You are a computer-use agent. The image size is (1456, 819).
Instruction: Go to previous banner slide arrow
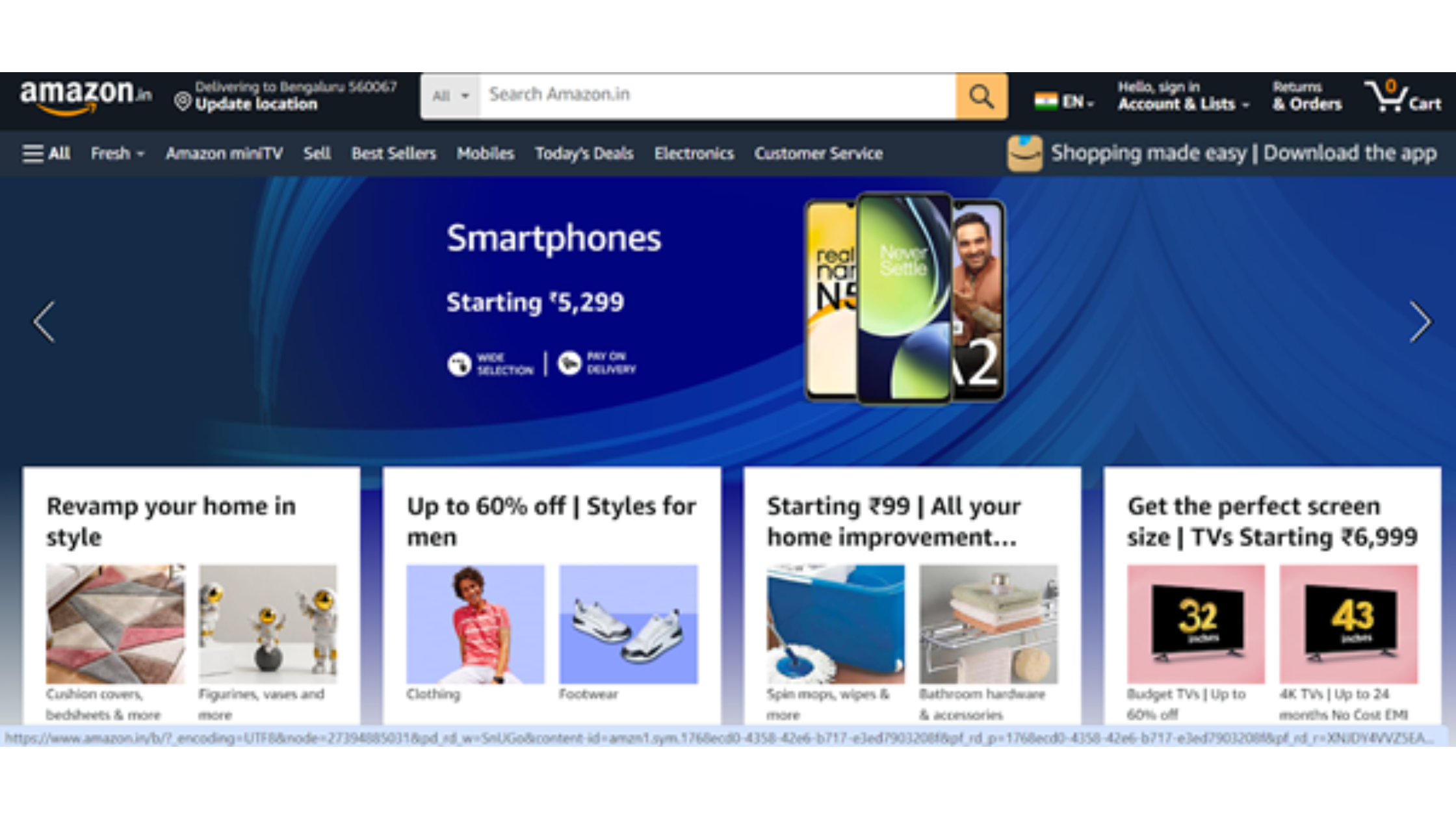[44, 321]
